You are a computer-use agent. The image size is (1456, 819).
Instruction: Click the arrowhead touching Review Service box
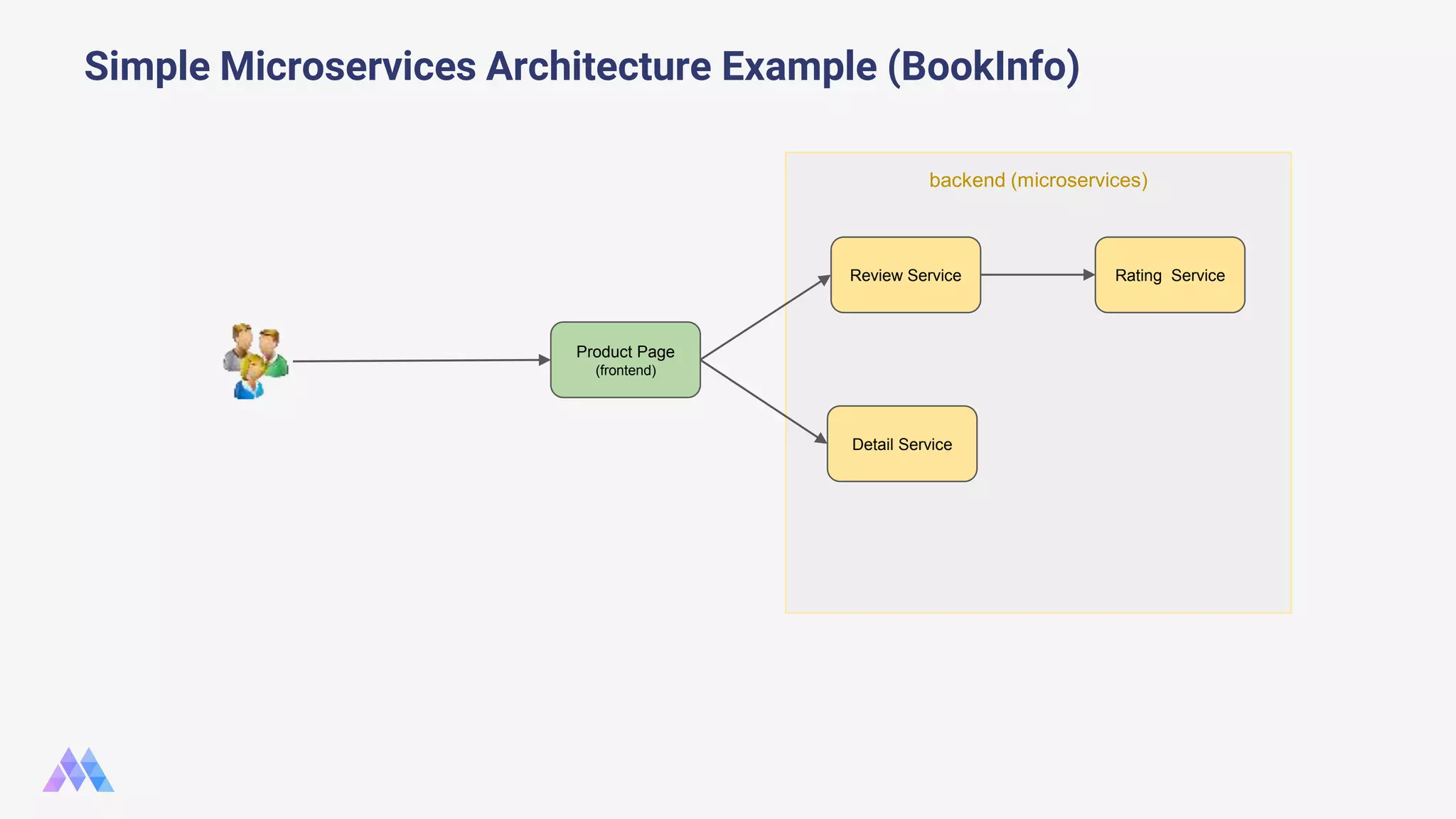point(825,279)
